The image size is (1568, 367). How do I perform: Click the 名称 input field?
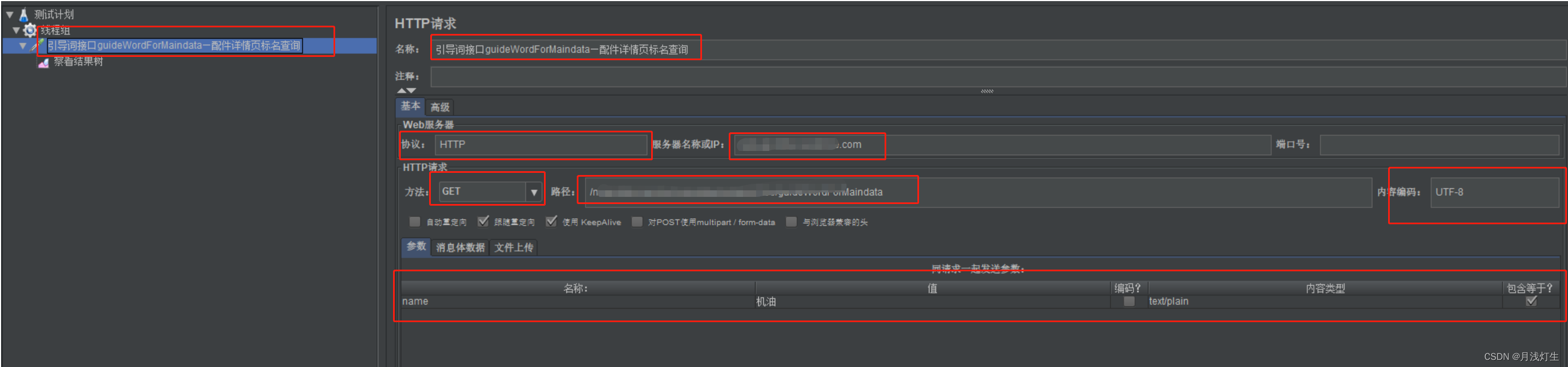(x=998, y=49)
